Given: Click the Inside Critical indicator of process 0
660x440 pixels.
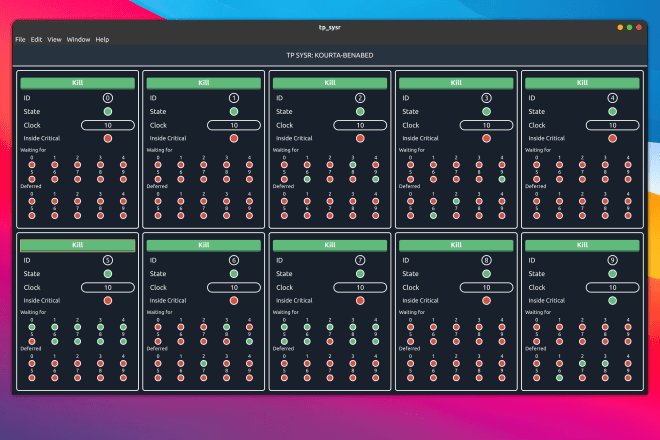Looking at the screenshot, I should (108, 138).
